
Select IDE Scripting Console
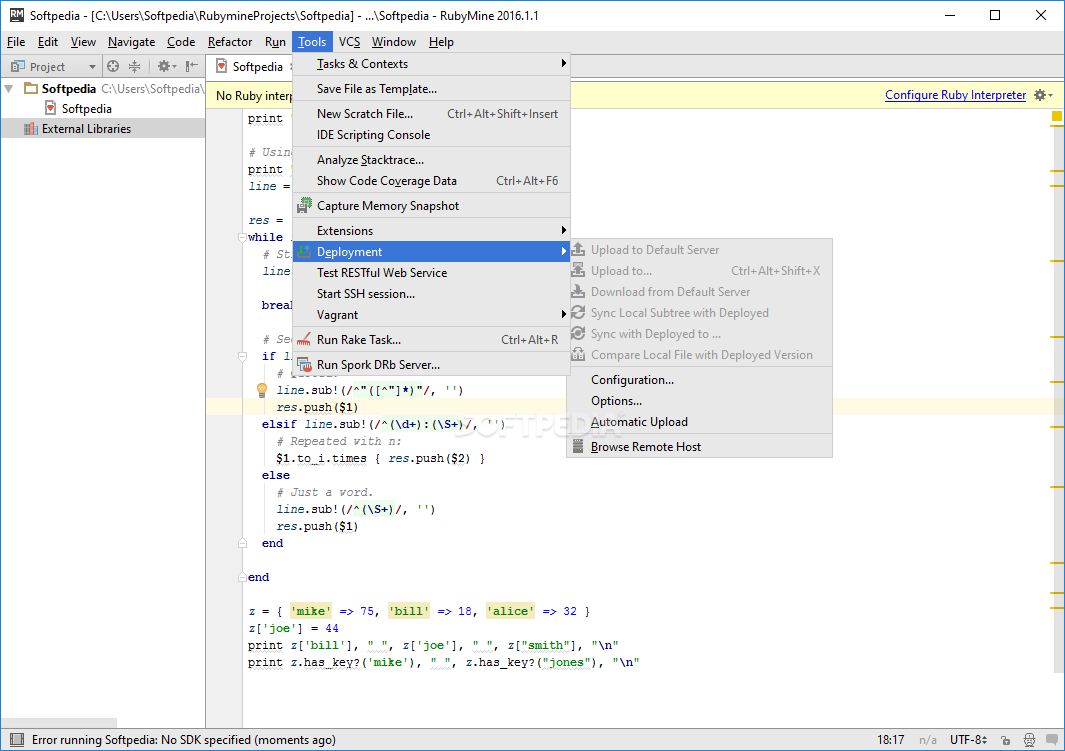click(431, 134)
